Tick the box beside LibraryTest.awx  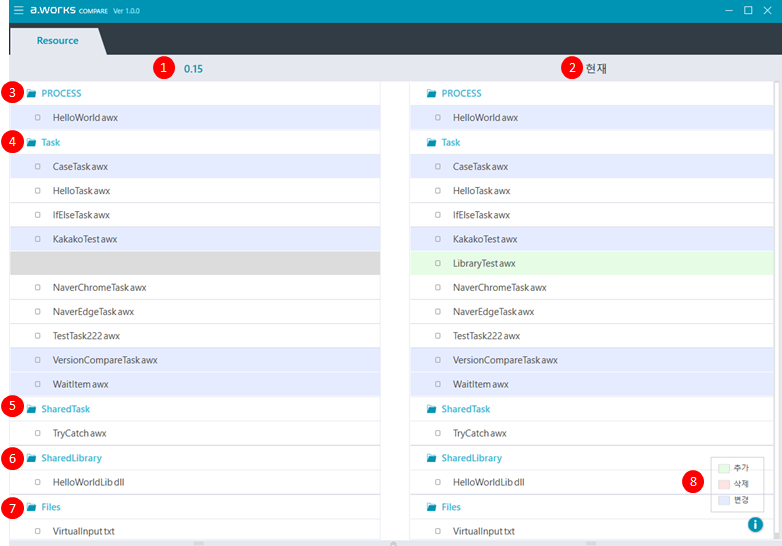438,264
